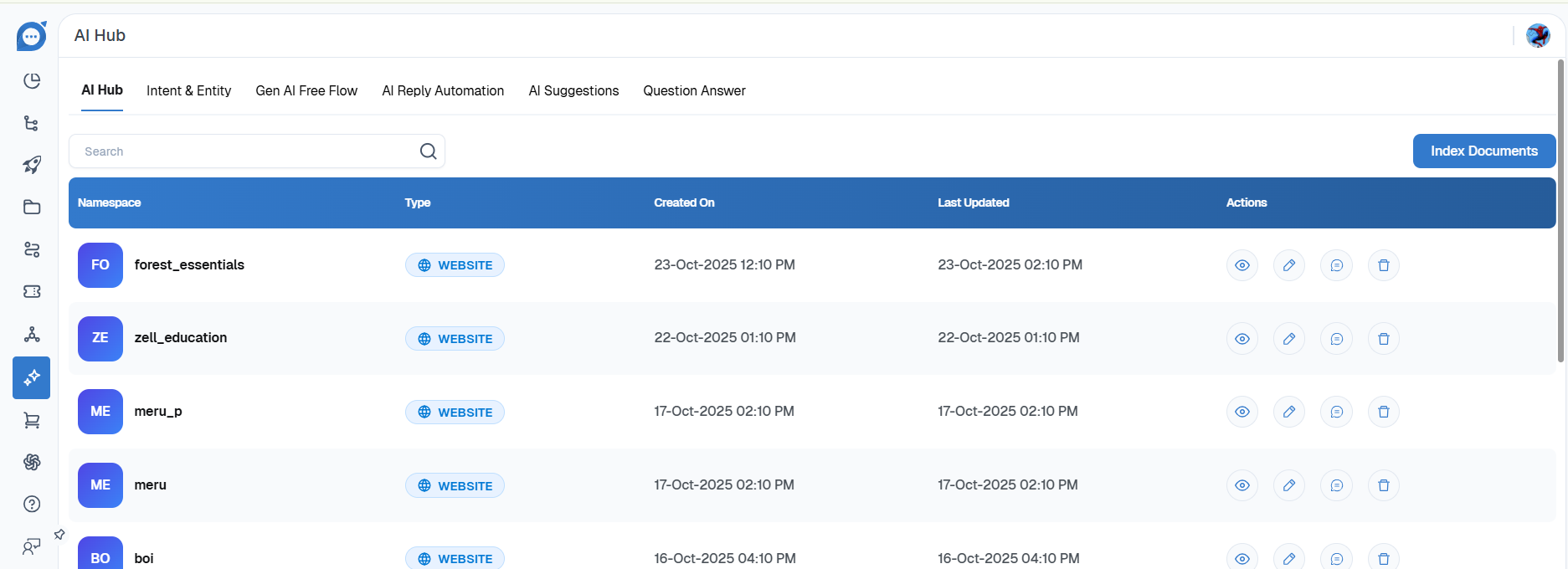1568x569 pixels.
Task: Edit the zell_education namespace
Action: click(1288, 339)
